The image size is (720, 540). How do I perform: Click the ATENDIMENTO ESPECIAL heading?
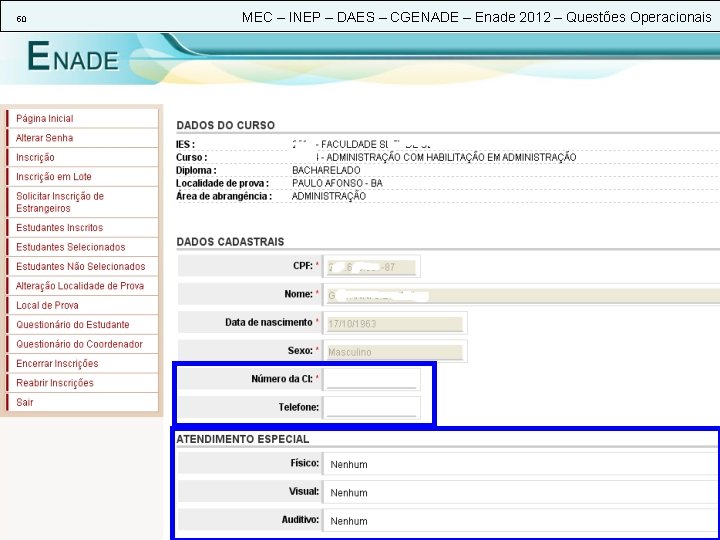(x=242, y=439)
